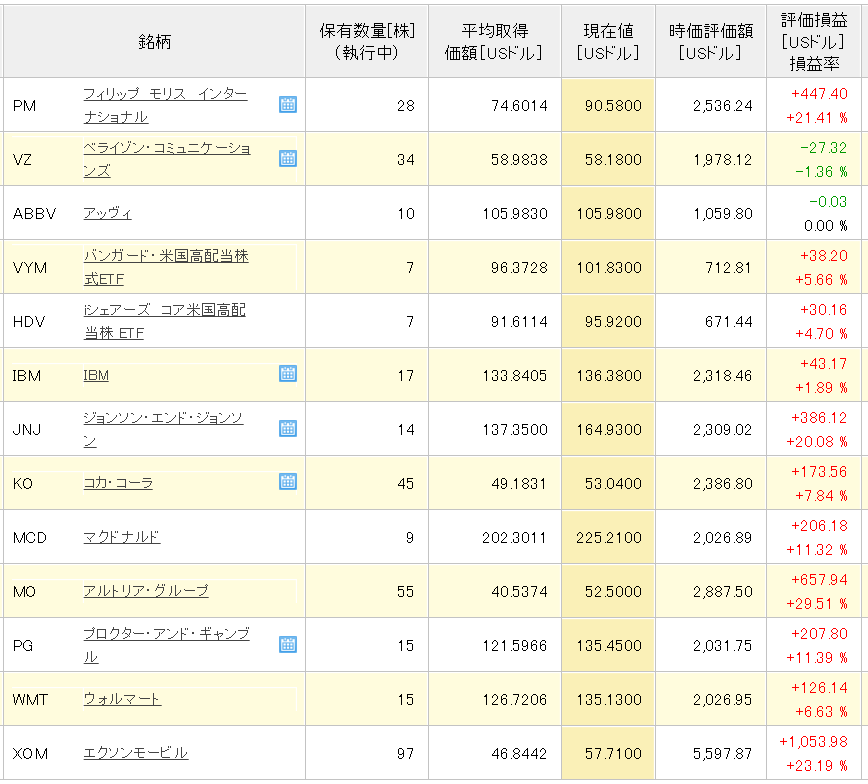Open フィリップ モリス インターナショナル stock link
Image resolution: width=868 pixels, height=784 pixels.
point(165,105)
